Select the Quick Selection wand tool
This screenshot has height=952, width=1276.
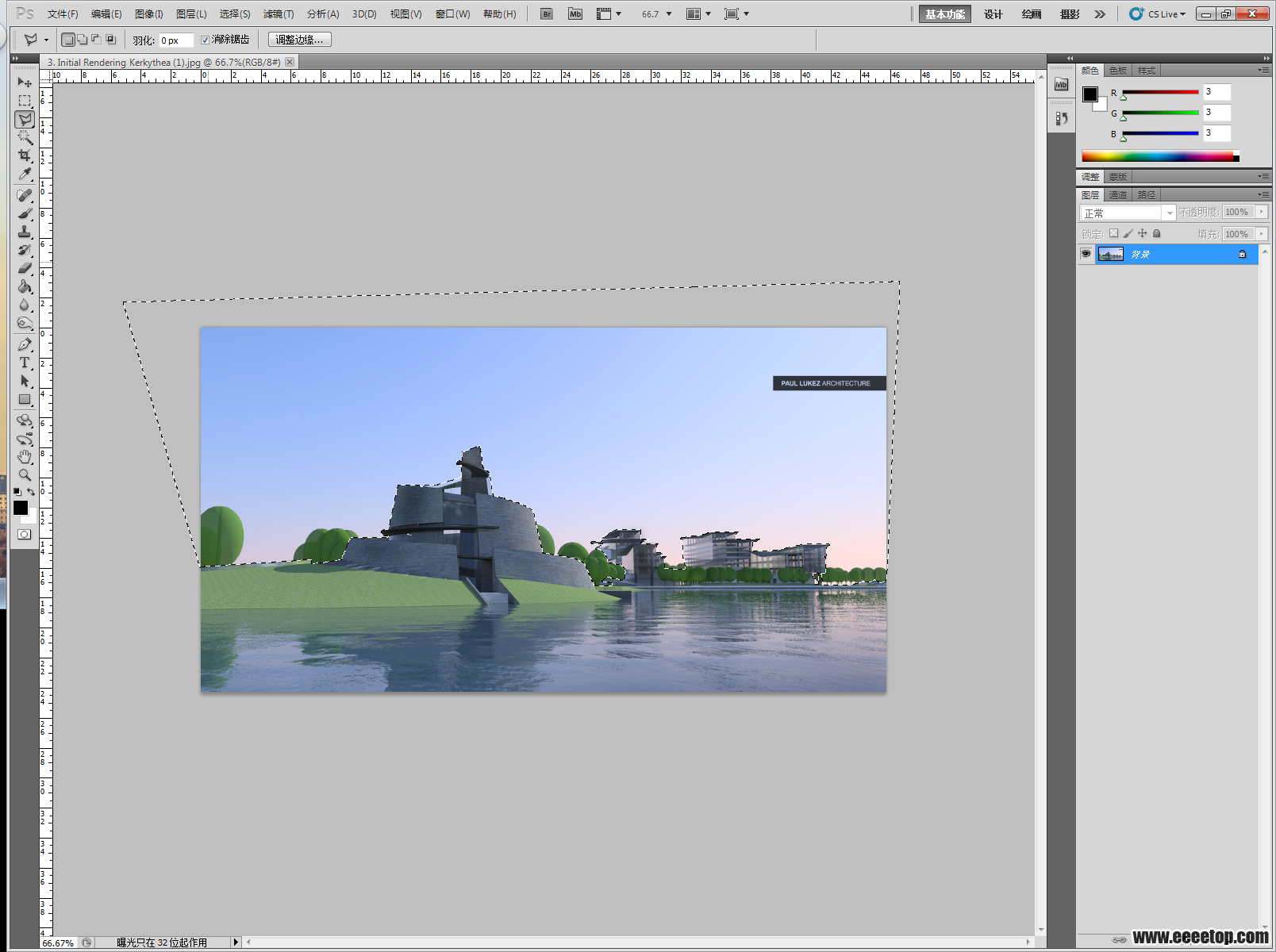pyautogui.click(x=25, y=137)
